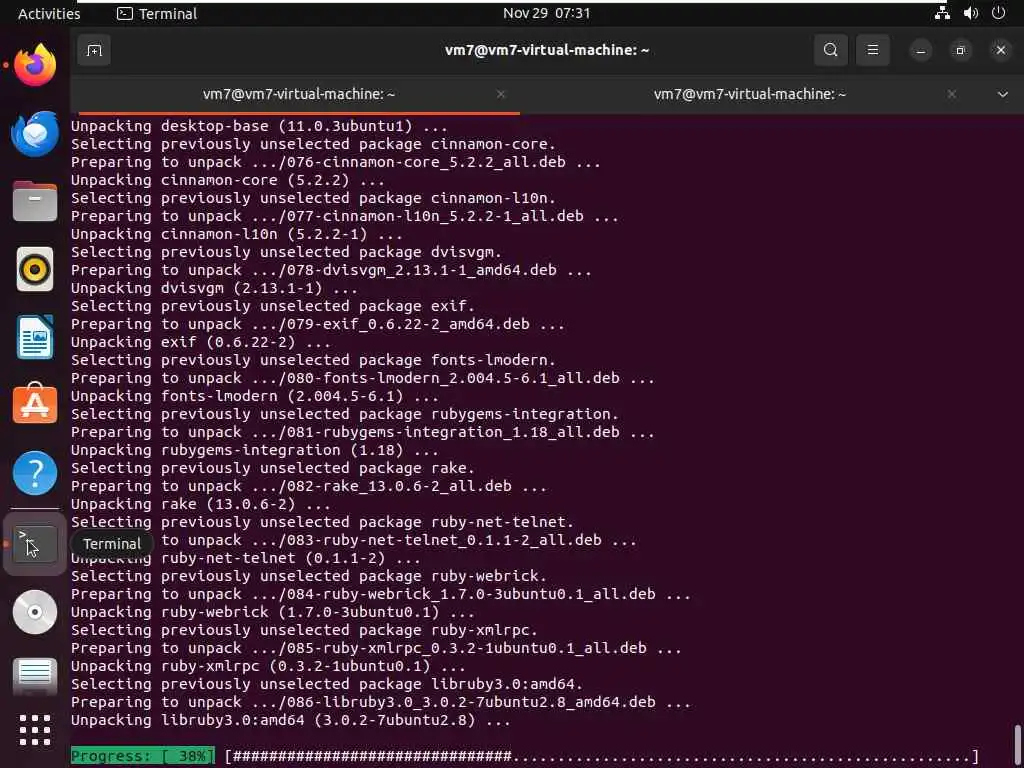
Task: Open the power menu icon
Action: coord(999,13)
